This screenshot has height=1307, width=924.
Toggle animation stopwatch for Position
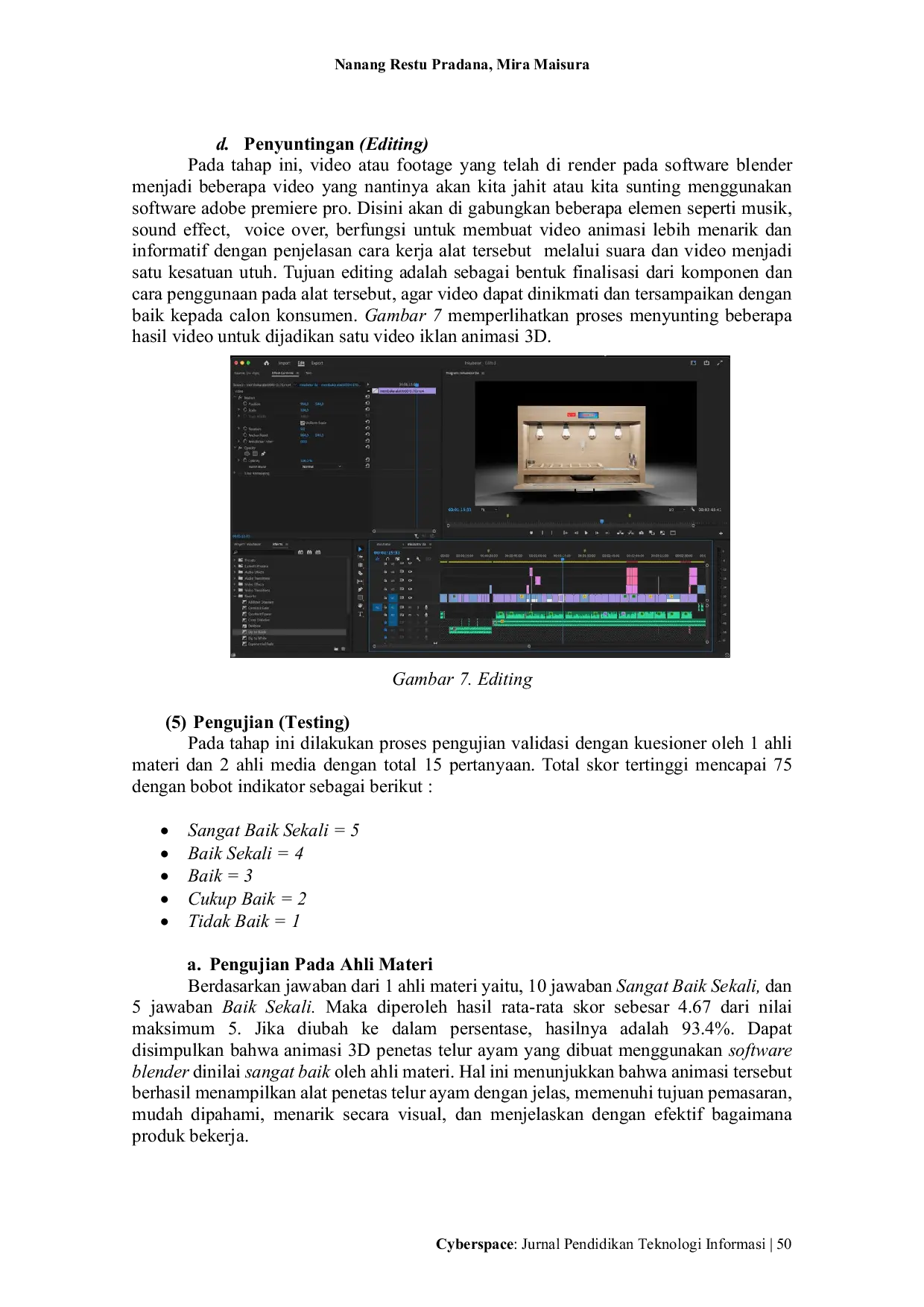(x=245, y=404)
